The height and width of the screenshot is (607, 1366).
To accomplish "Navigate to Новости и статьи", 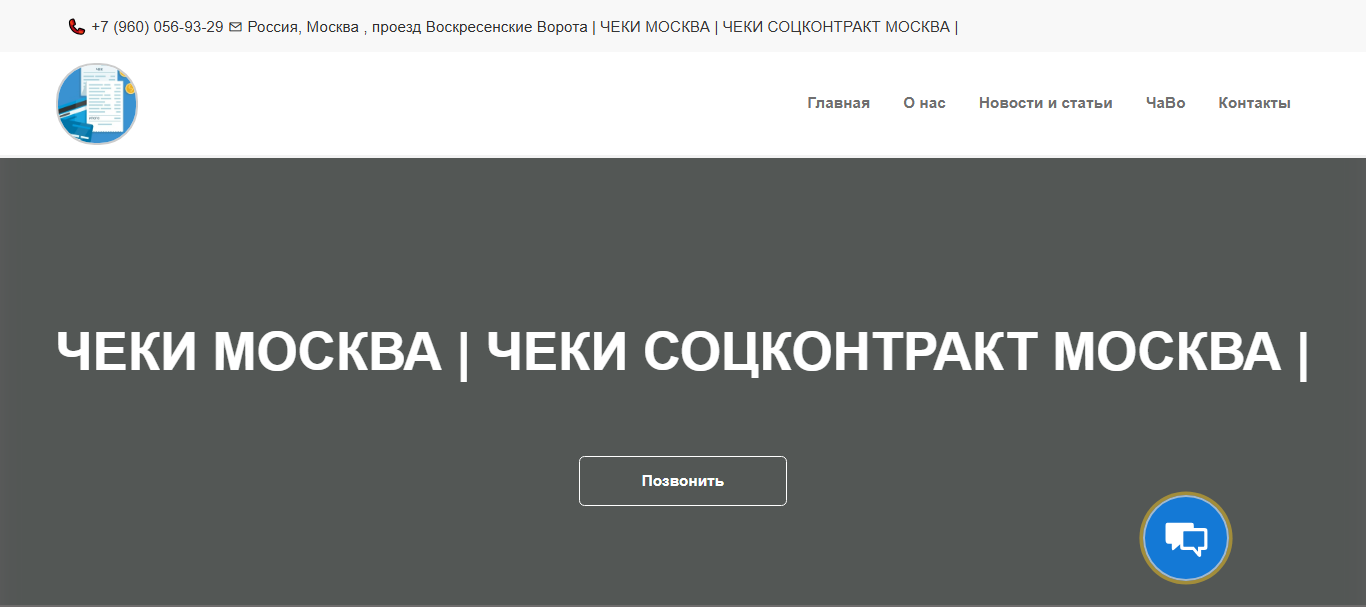I will [1045, 103].
